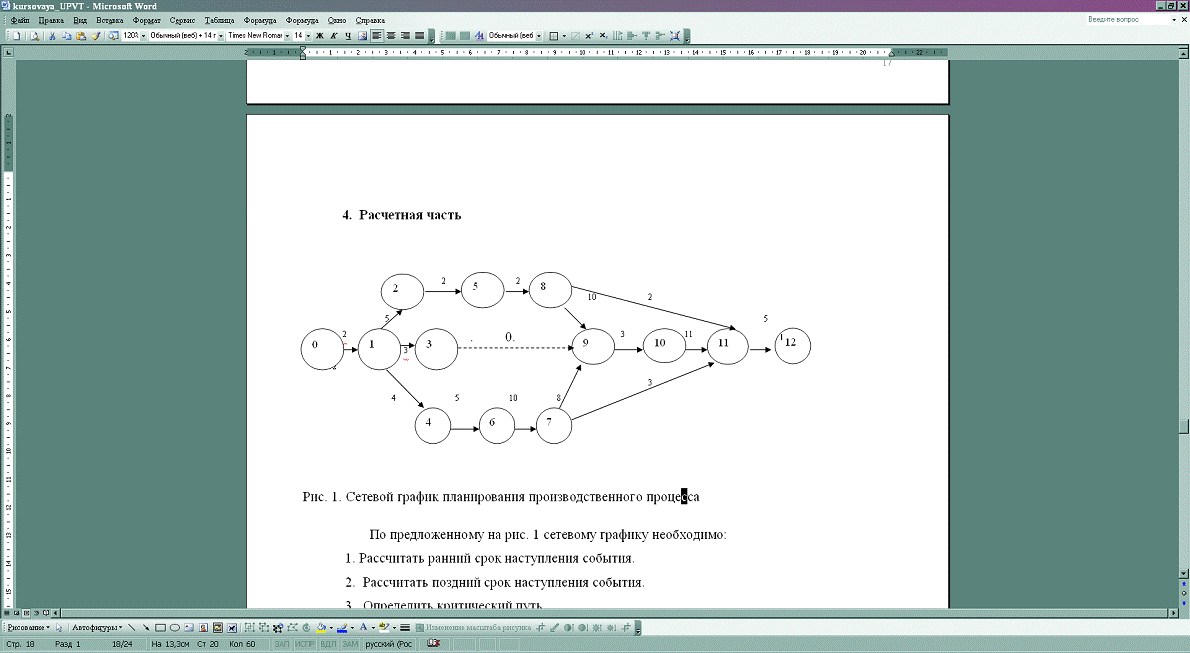Toggle Underline formatting (Ч)
This screenshot has height=653, width=1190.
pos(348,36)
